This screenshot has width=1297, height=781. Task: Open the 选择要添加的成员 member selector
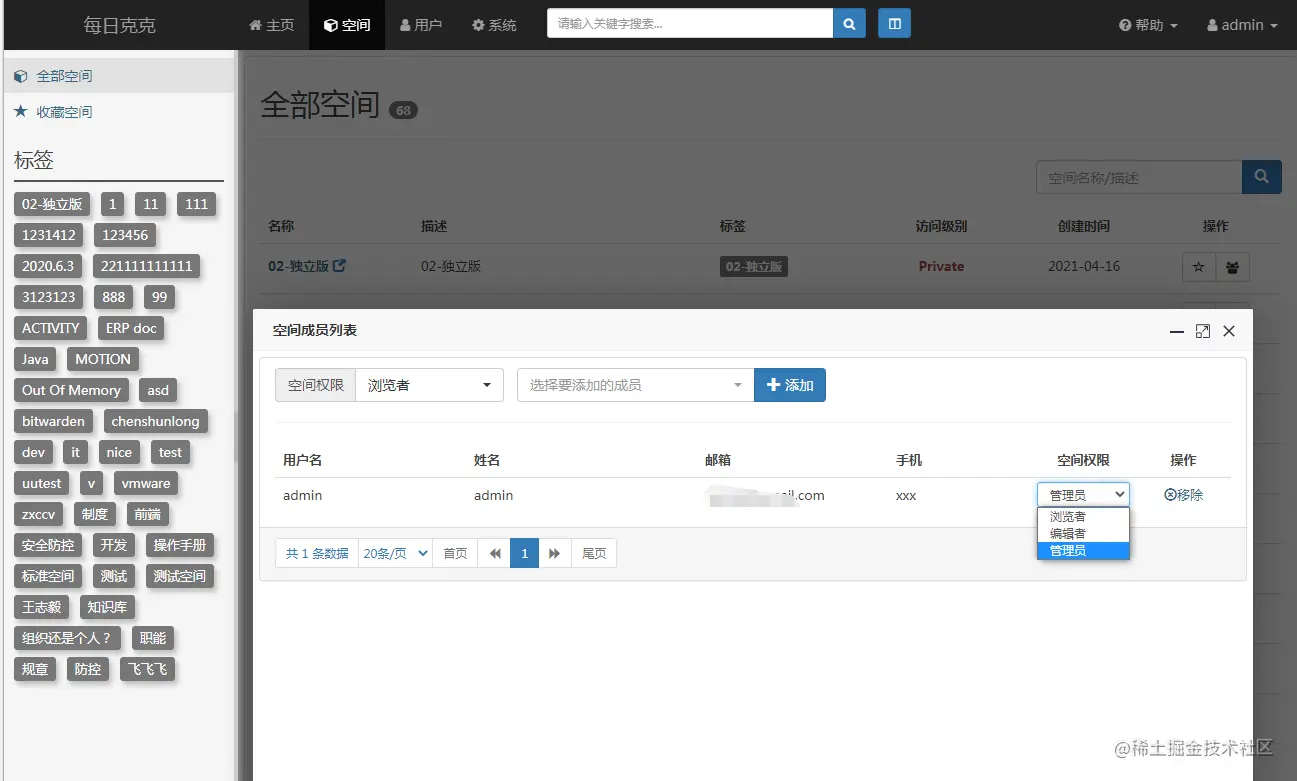tap(635, 385)
